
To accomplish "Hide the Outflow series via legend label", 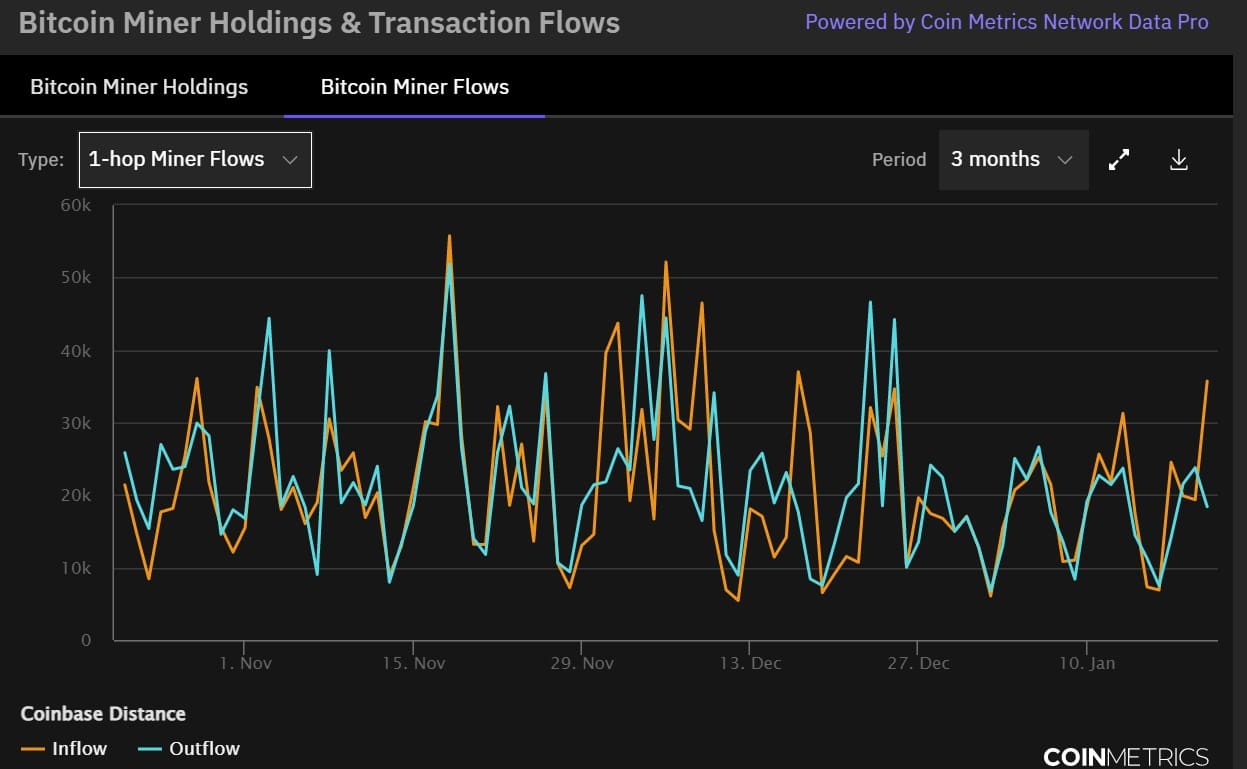I will coord(204,748).
